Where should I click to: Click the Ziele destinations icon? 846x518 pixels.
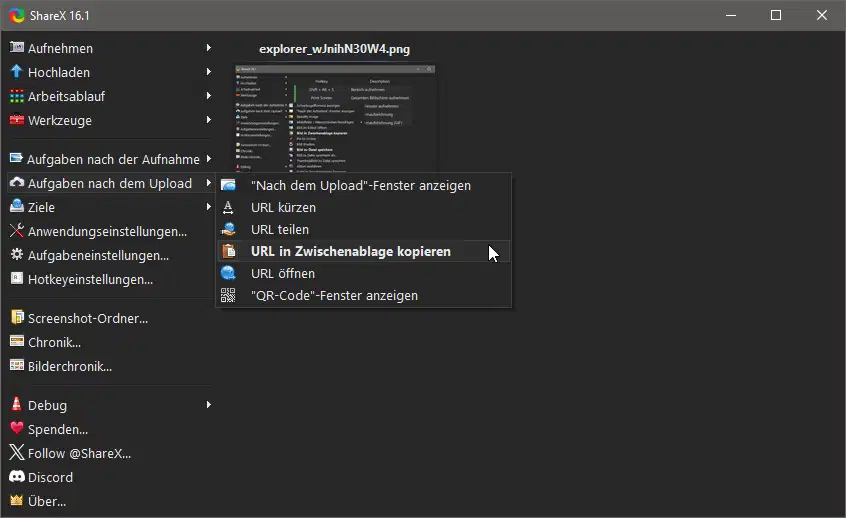coord(17,206)
